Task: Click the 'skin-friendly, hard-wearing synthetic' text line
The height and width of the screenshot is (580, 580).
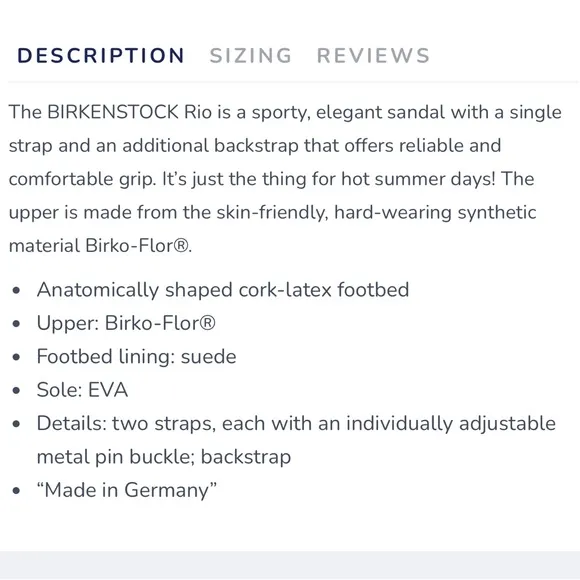Action: 376,213
